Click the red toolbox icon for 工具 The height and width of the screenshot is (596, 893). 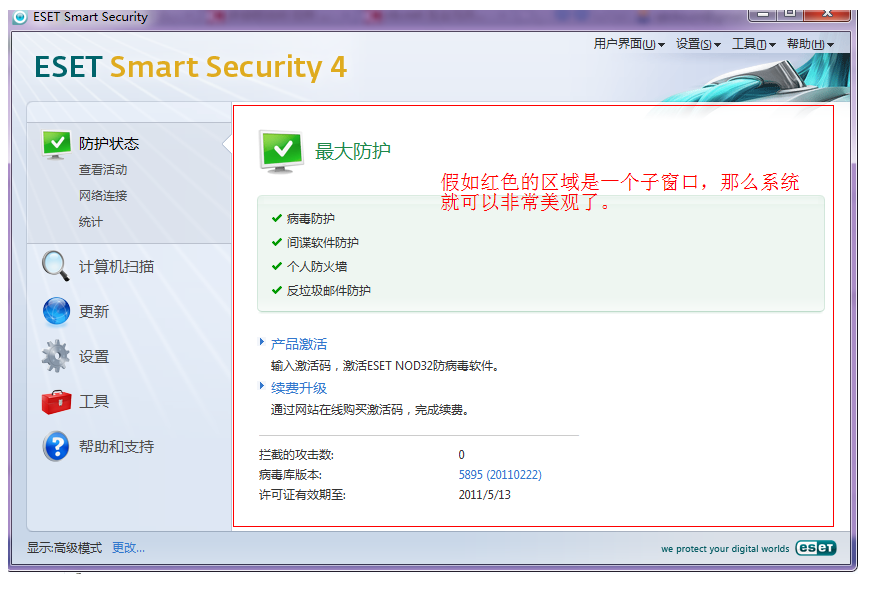point(56,402)
